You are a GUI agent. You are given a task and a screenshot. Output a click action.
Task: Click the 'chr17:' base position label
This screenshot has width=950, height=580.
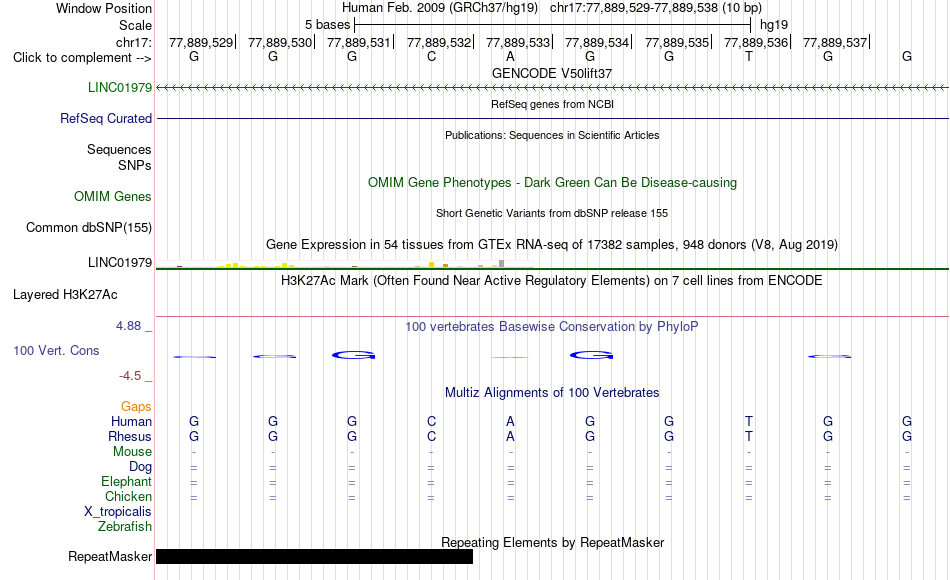tap(134, 42)
